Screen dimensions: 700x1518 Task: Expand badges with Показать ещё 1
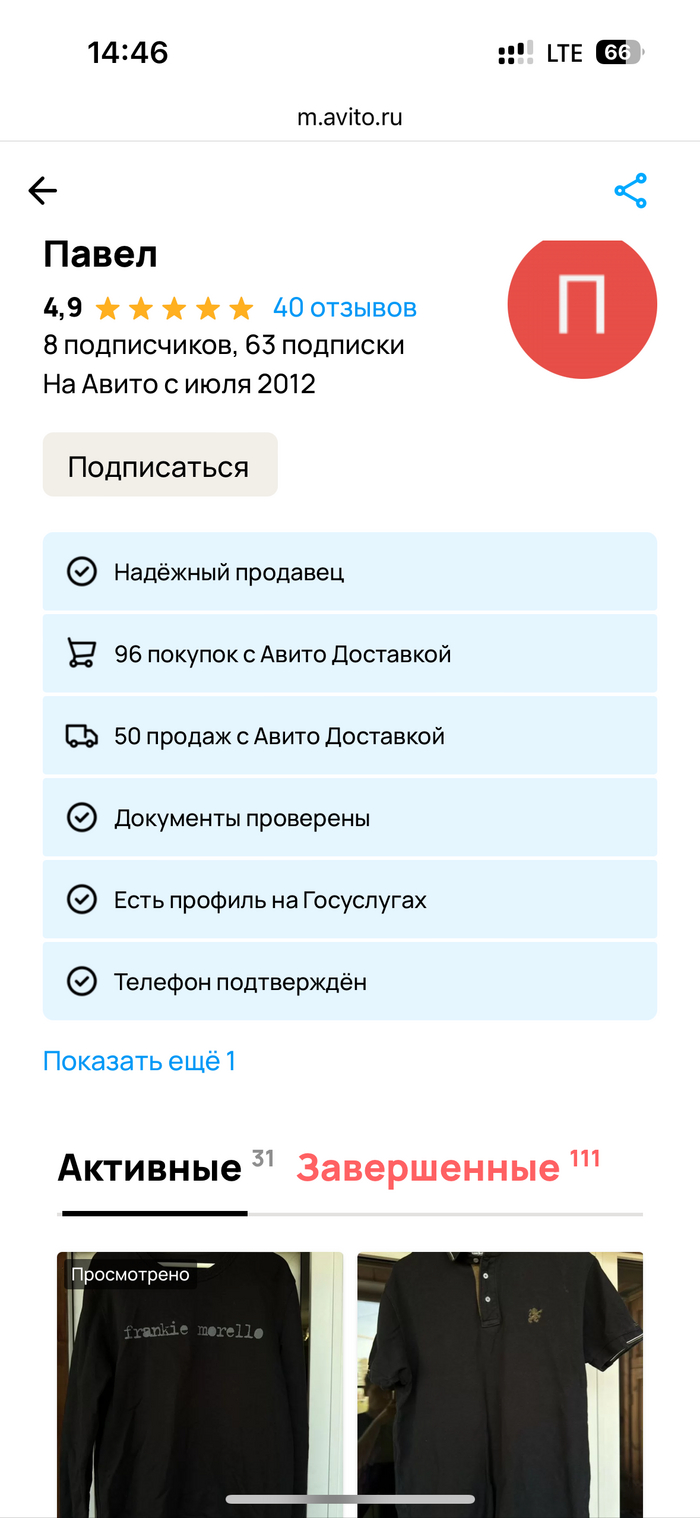[x=139, y=1061]
